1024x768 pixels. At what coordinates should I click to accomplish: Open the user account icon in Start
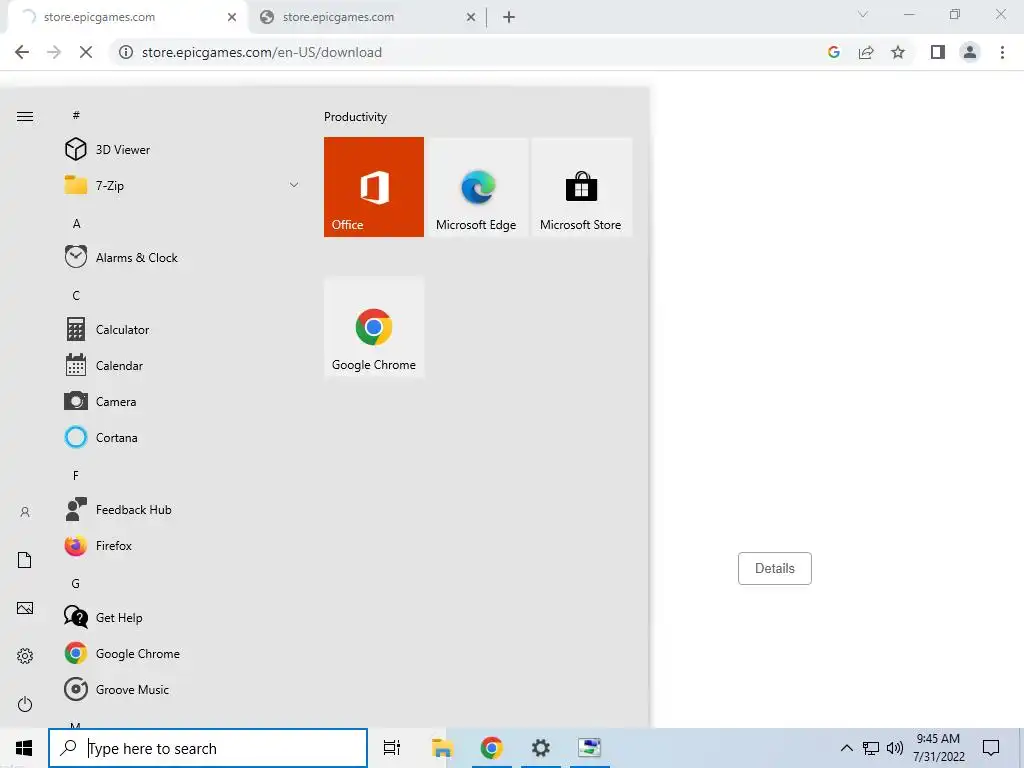click(x=25, y=512)
